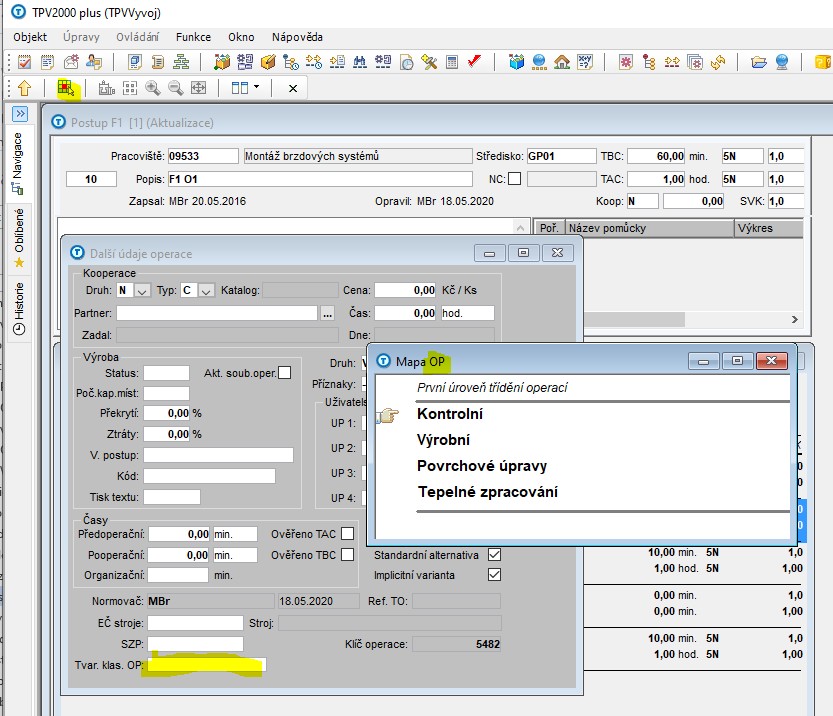
Task: Click the crystal ball icon near folder
Action: click(782, 62)
